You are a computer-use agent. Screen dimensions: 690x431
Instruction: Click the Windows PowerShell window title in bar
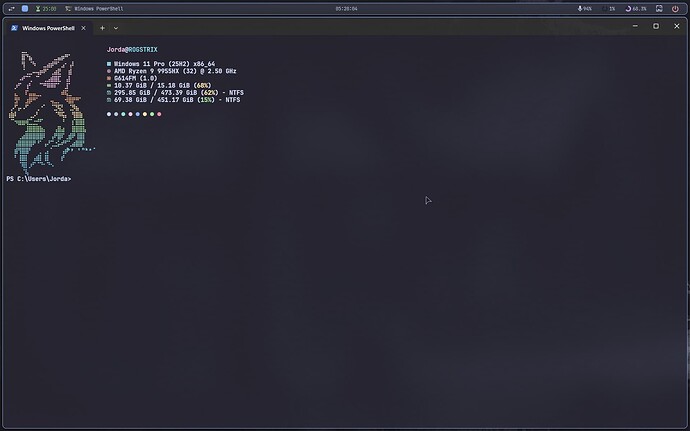coord(95,8)
